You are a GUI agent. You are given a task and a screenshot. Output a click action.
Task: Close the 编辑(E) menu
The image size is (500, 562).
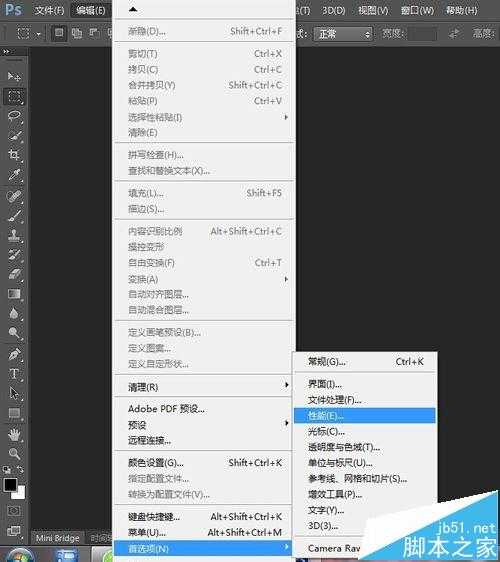point(91,10)
